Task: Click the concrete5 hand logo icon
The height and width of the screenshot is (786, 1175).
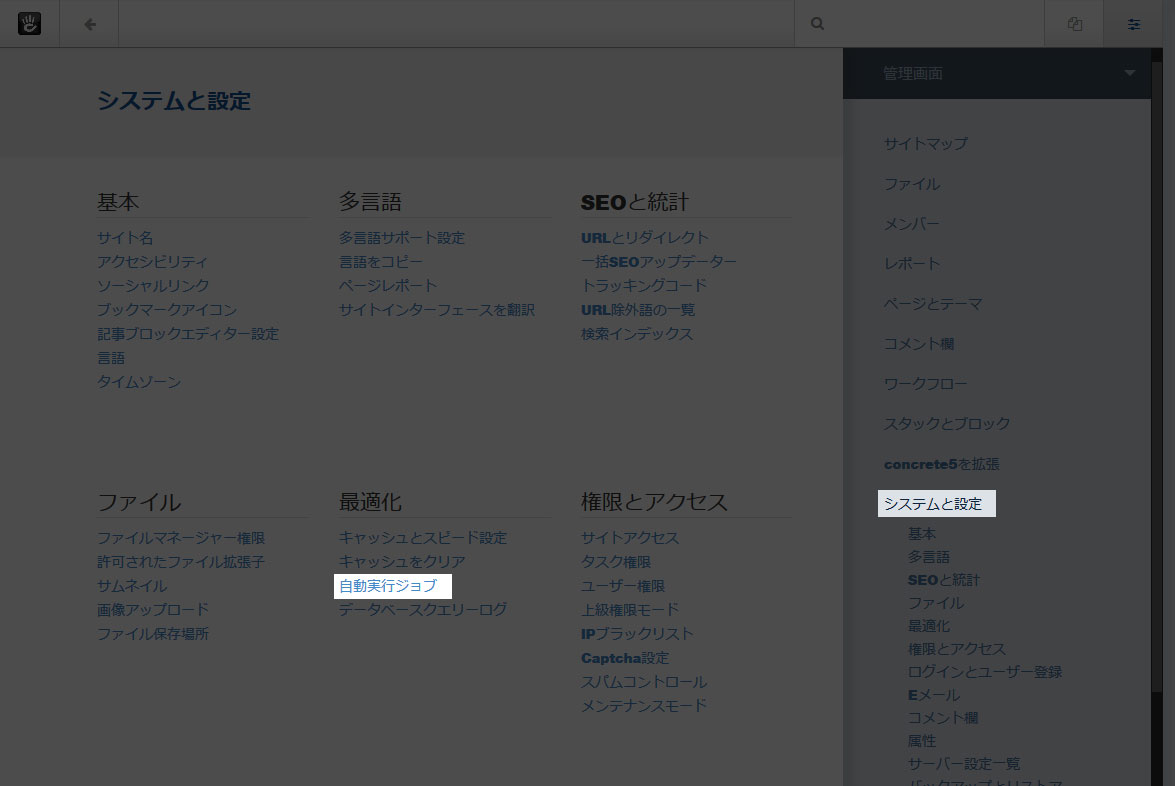Action: point(30,23)
